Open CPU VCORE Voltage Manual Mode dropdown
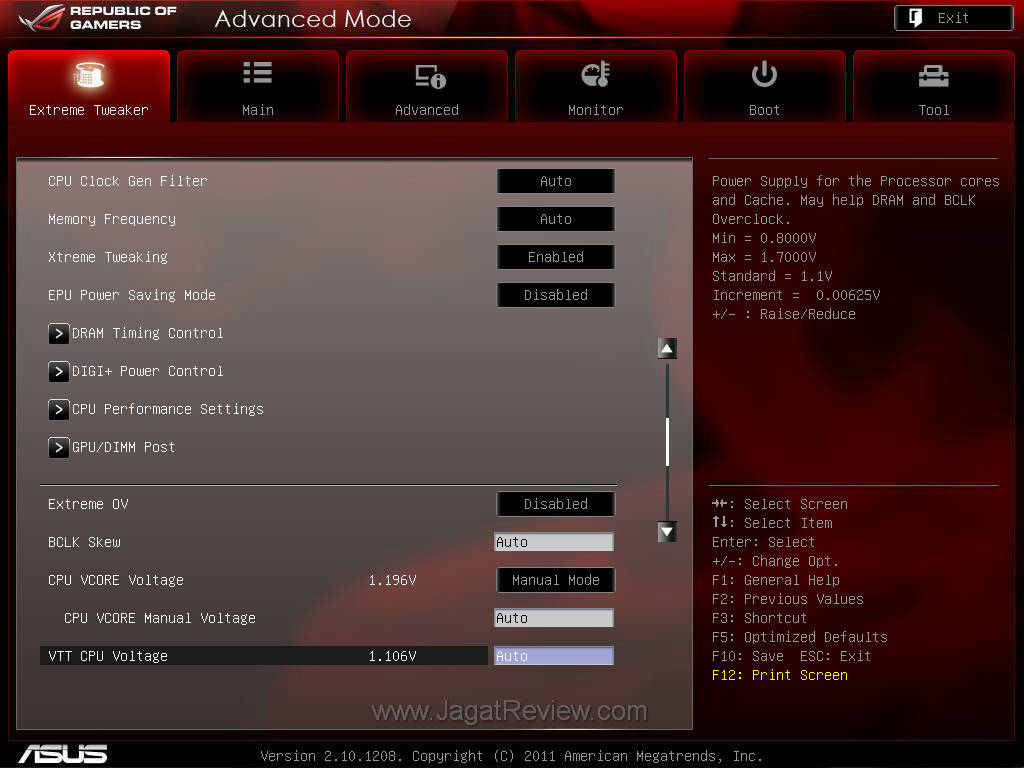 [555, 580]
